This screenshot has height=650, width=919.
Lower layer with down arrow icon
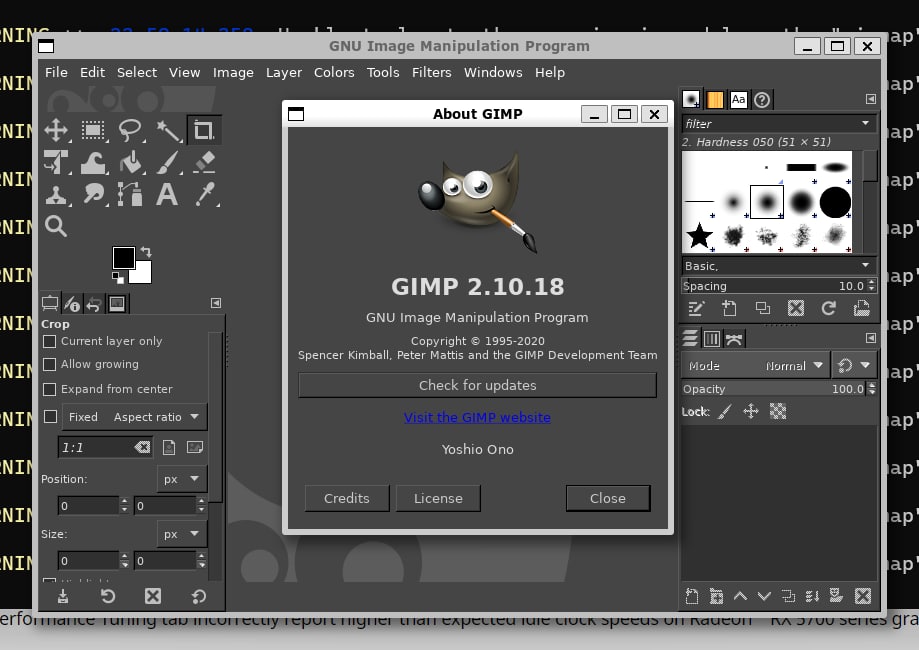[764, 597]
